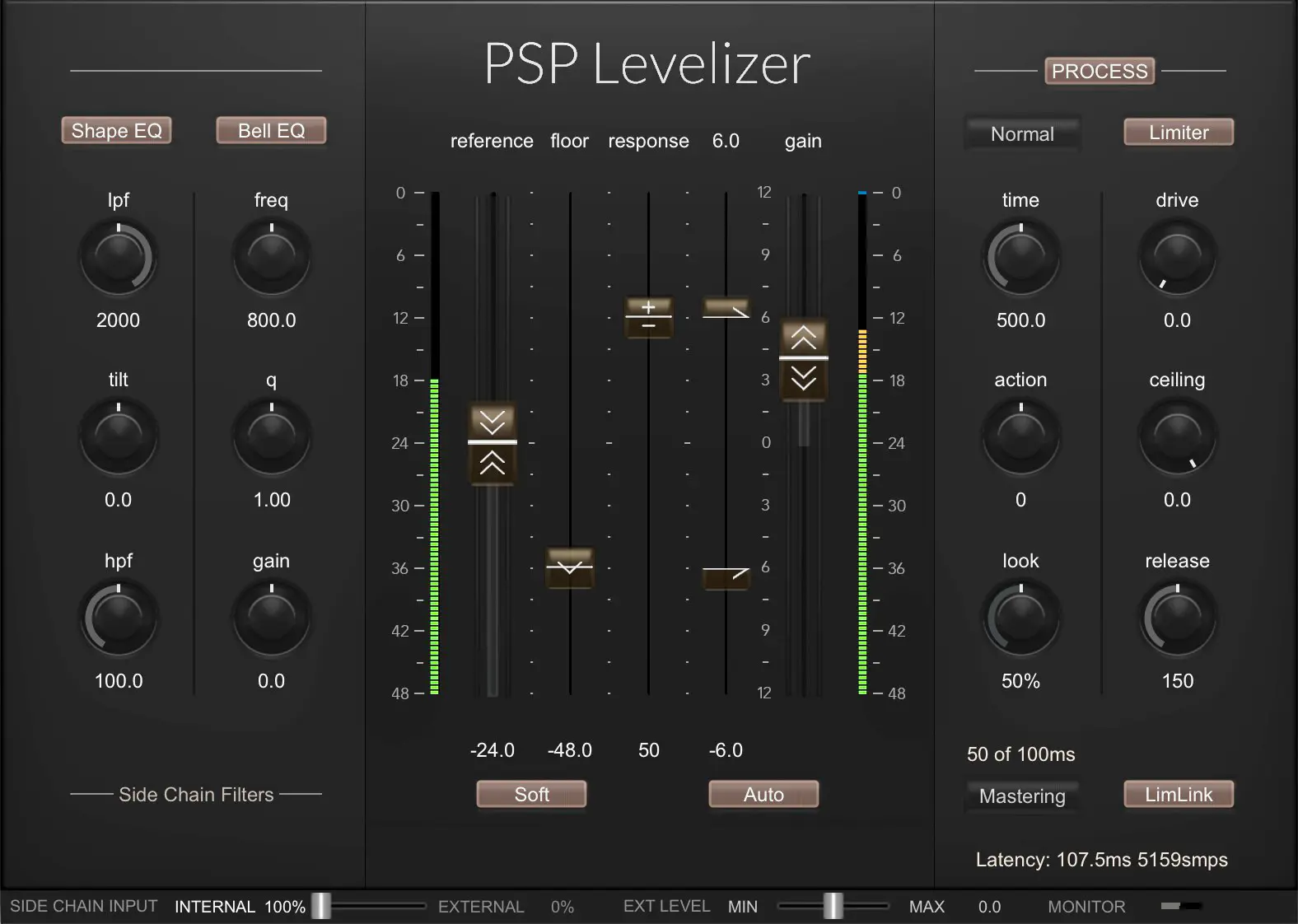Click the time knob
The image size is (1298, 924).
[x=1021, y=259]
